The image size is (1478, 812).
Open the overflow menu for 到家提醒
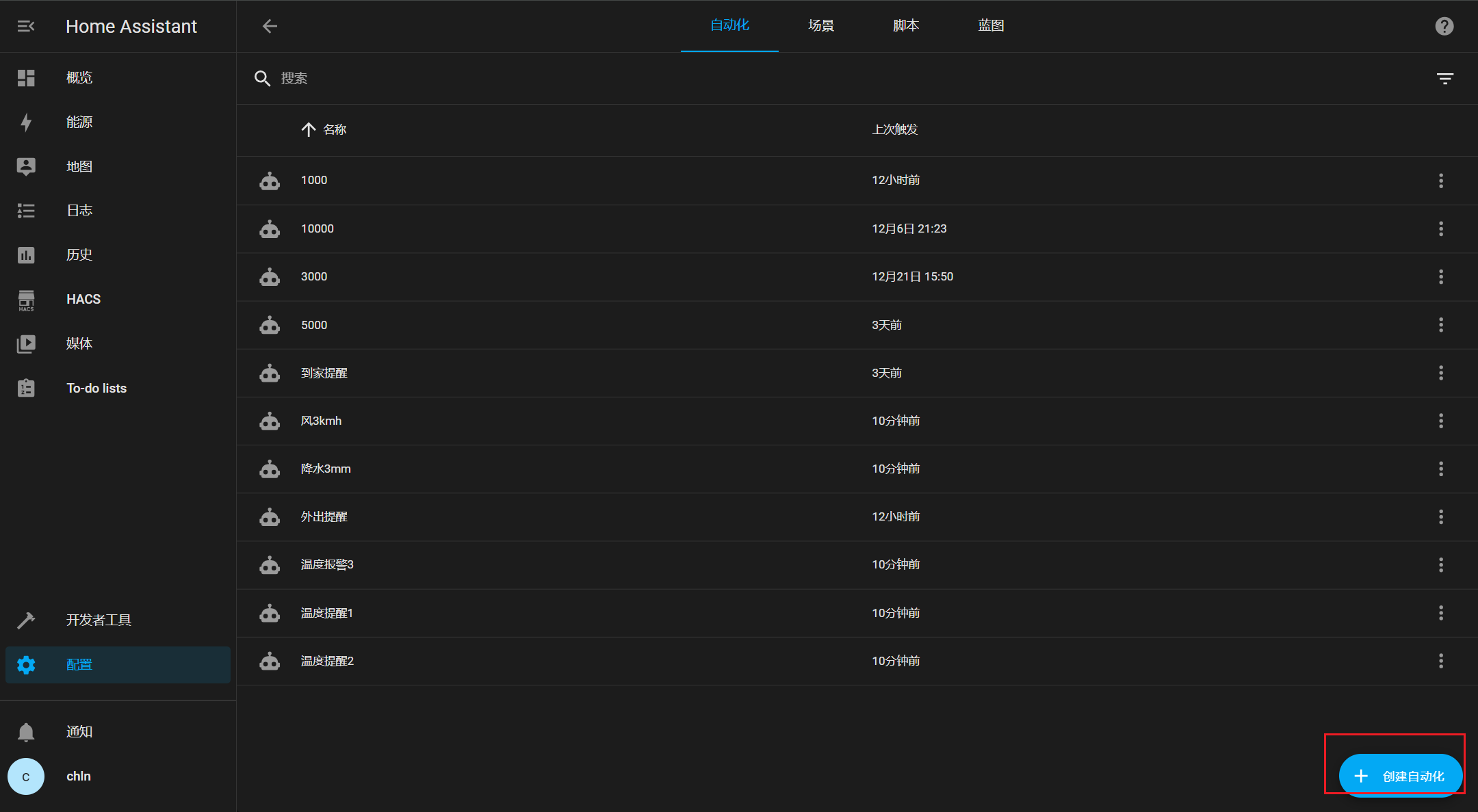pyautogui.click(x=1441, y=373)
